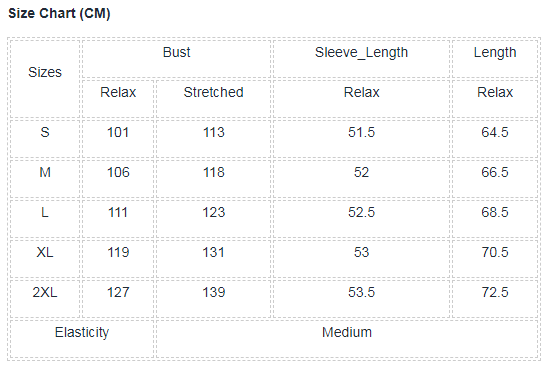Click the Sleeve_Length column header
The height and width of the screenshot is (372, 545).
click(x=361, y=52)
